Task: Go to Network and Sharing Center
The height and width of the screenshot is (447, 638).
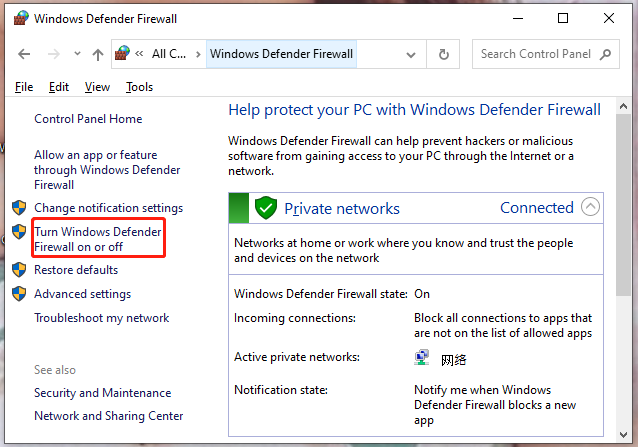Action: (108, 416)
